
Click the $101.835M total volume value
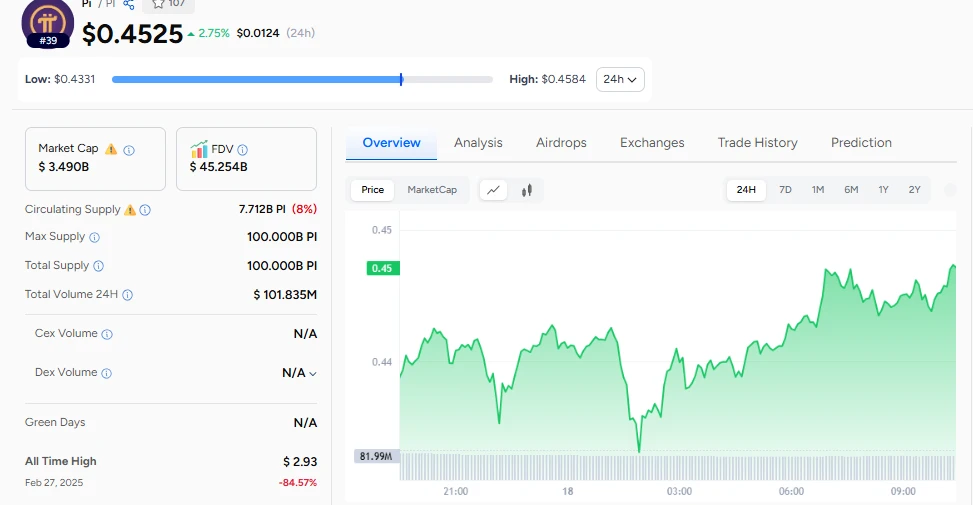click(x=285, y=295)
